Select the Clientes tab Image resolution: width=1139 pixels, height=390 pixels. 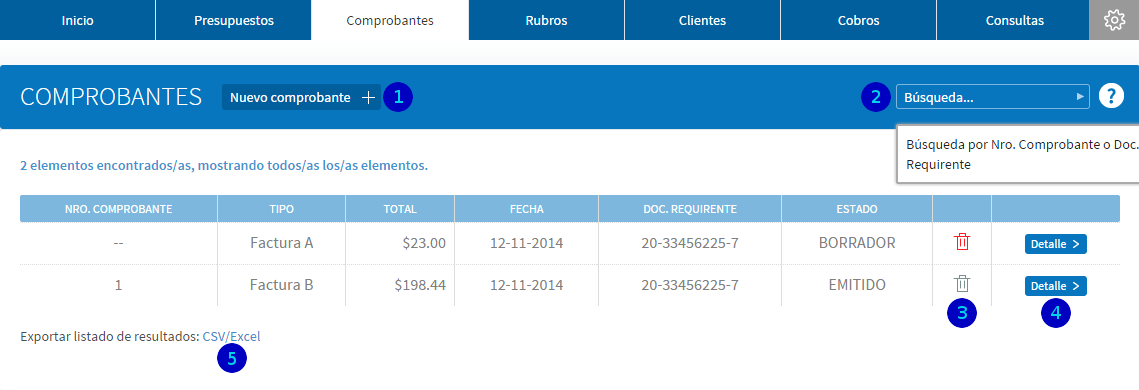pyautogui.click(x=702, y=20)
